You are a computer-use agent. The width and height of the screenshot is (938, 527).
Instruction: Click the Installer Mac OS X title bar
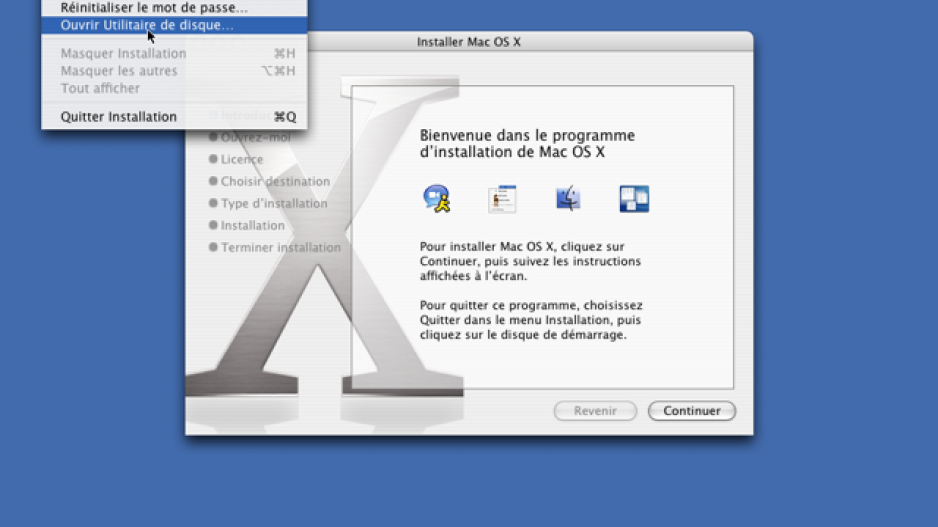(x=469, y=42)
